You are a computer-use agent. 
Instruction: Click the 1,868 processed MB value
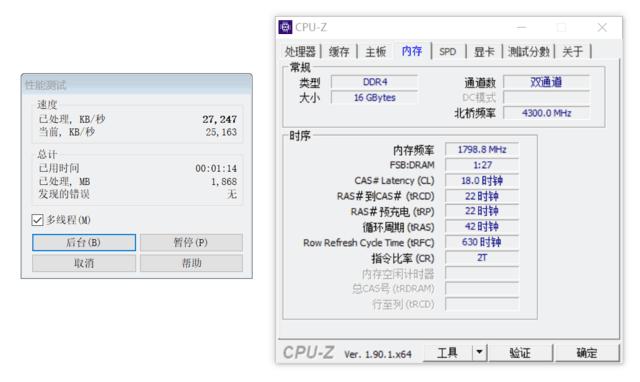pos(224,181)
